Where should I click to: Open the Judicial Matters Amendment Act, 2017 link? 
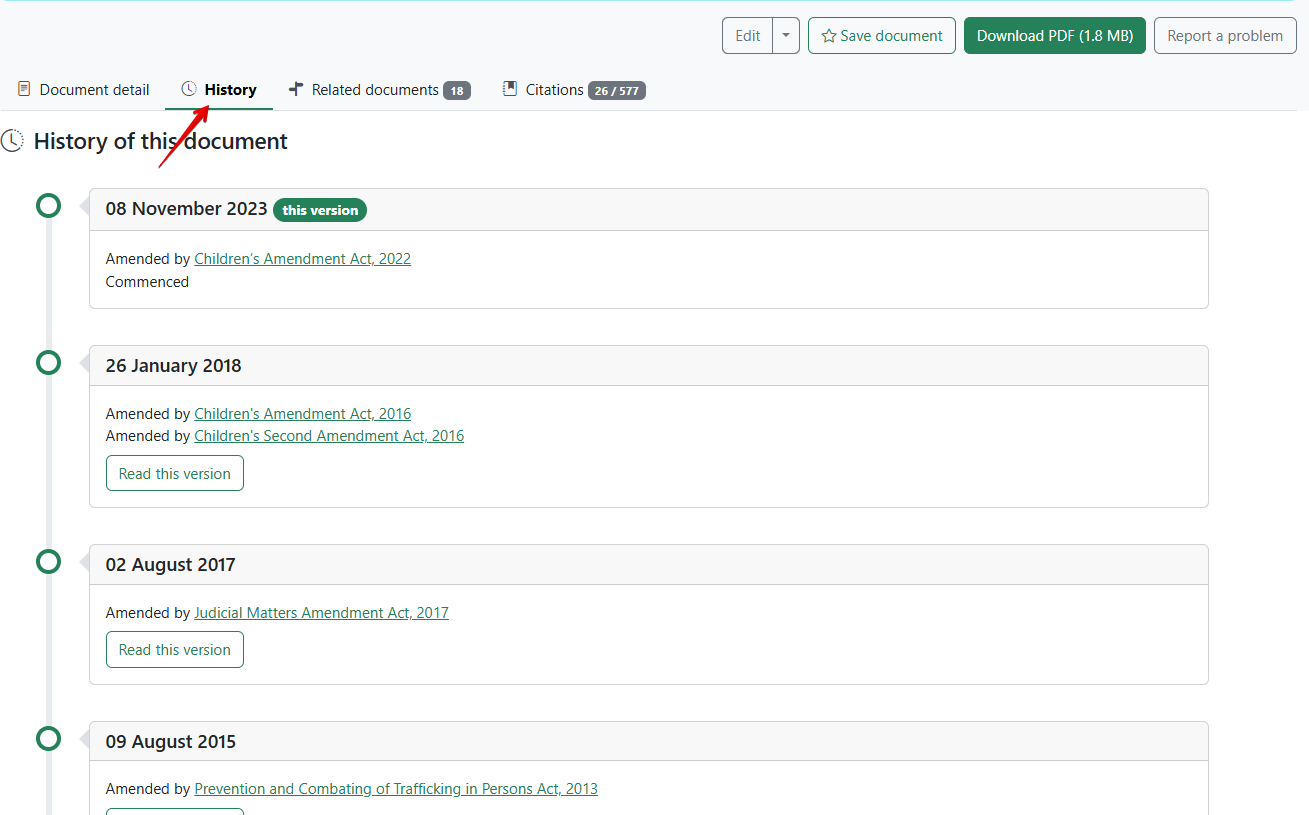click(x=321, y=613)
